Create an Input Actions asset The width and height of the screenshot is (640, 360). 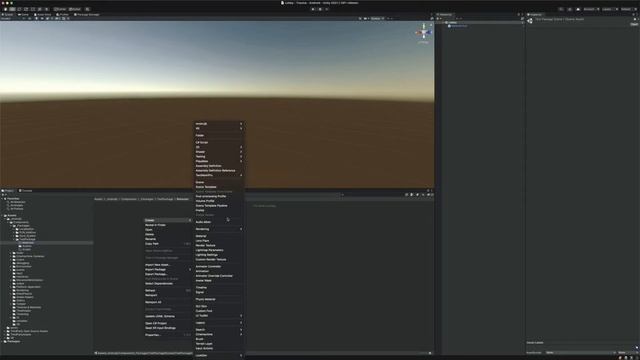[x=219, y=348]
